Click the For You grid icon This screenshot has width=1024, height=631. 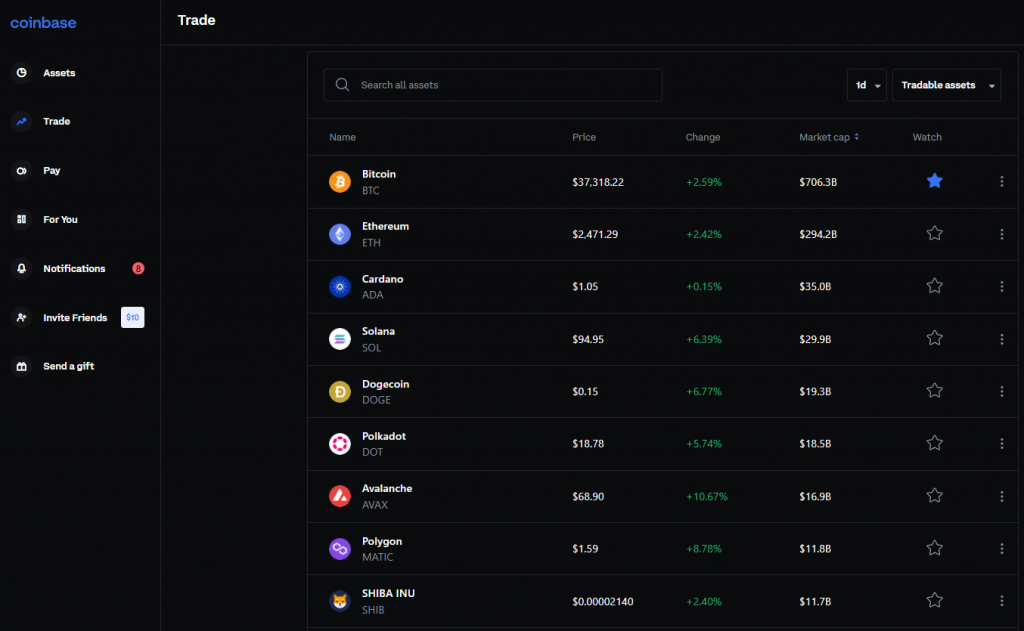22,219
